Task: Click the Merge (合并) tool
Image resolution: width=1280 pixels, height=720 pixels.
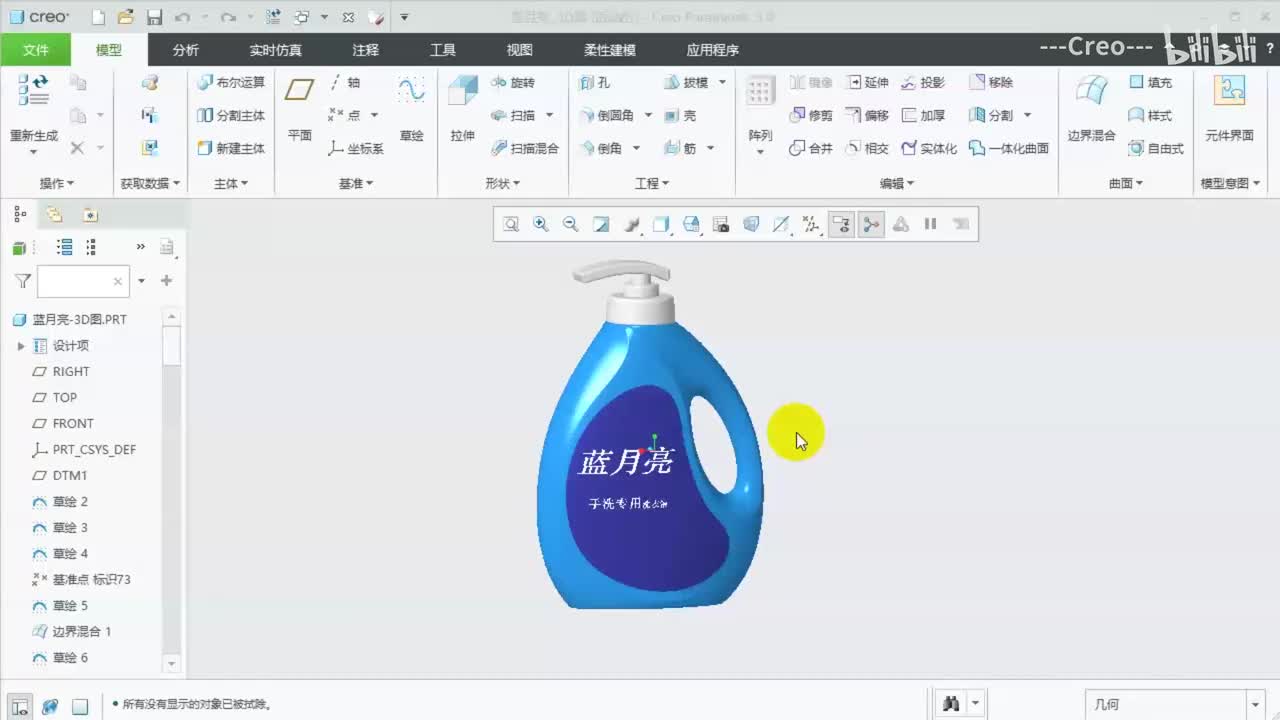Action: 811,148
